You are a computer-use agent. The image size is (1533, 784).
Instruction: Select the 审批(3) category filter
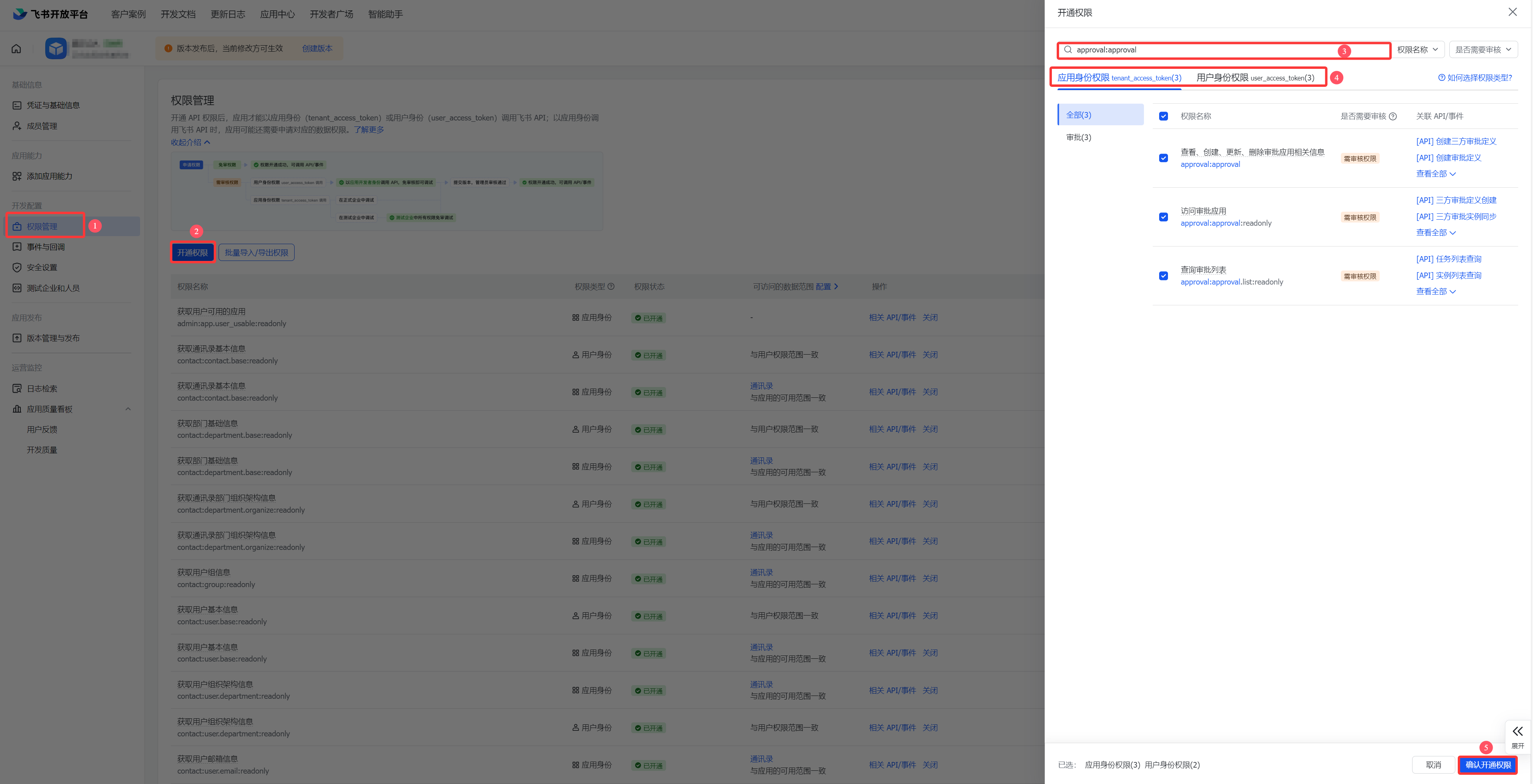[1078, 137]
